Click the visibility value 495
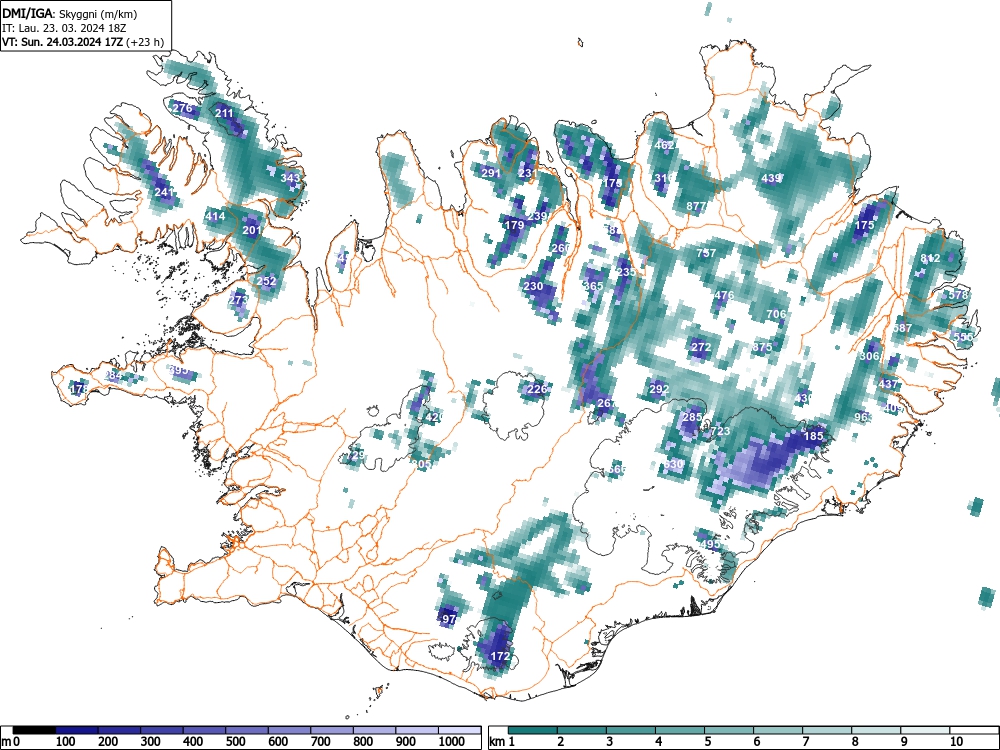Viewport: 1000px width, 750px height. pyautogui.click(x=710, y=544)
